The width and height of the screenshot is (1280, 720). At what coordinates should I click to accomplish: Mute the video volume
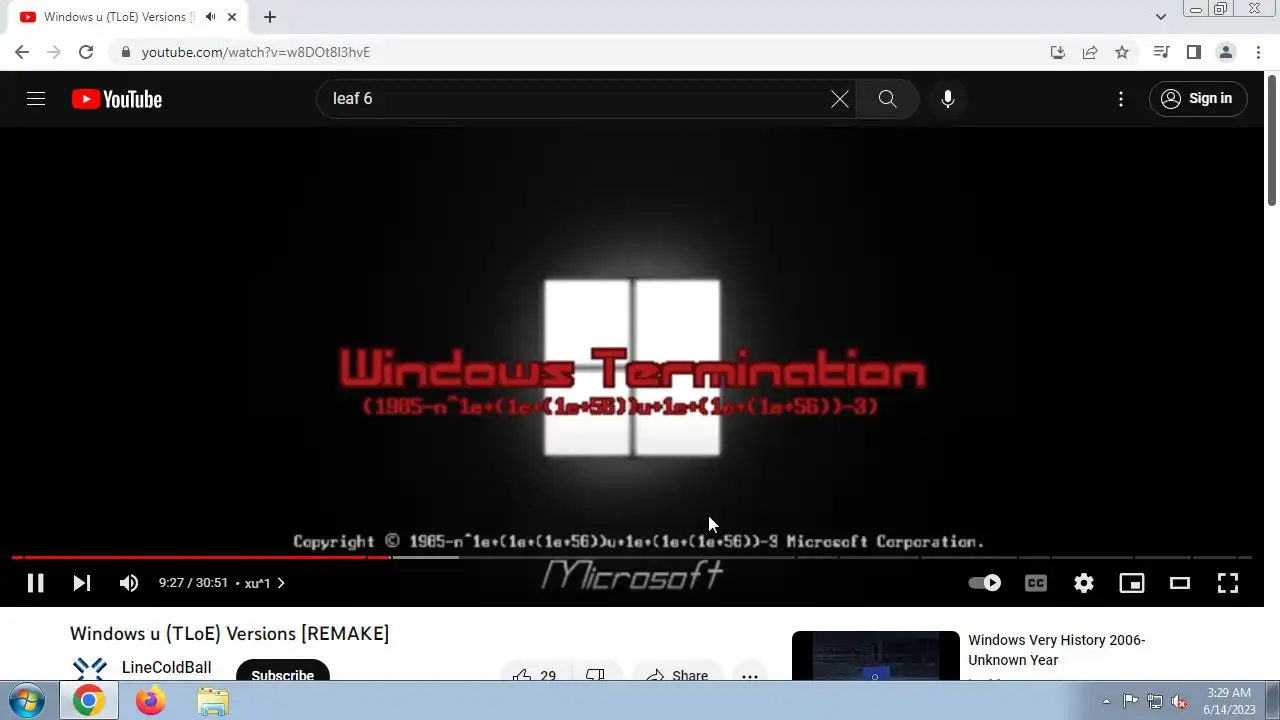tap(129, 583)
